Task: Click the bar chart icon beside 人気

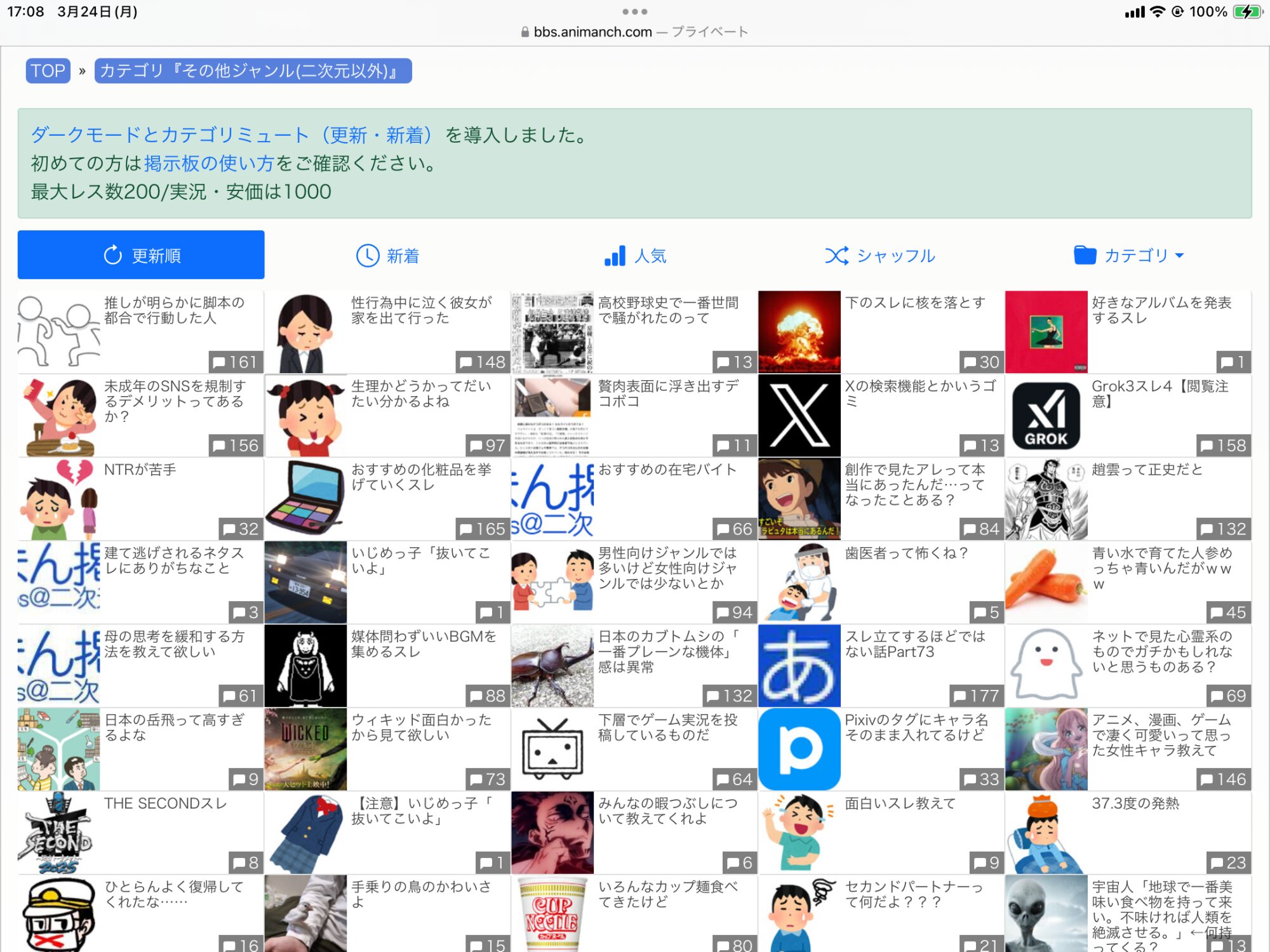Action: click(x=615, y=256)
